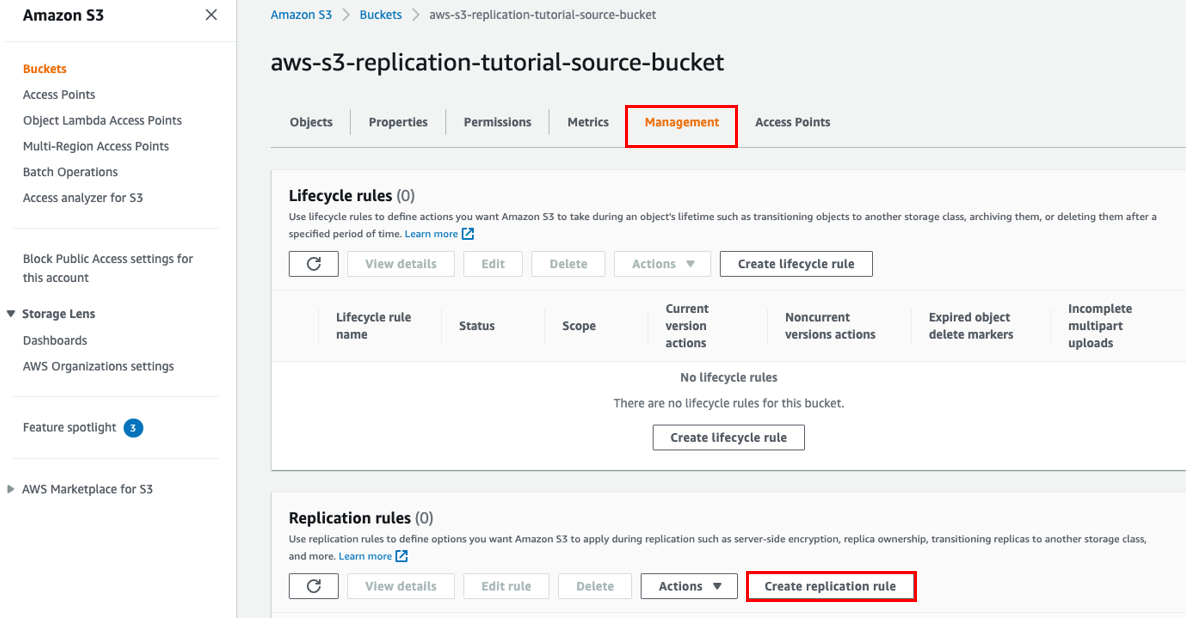1186x618 pixels.
Task: Click the Noncurrent versions actions column header
Action: (x=830, y=326)
